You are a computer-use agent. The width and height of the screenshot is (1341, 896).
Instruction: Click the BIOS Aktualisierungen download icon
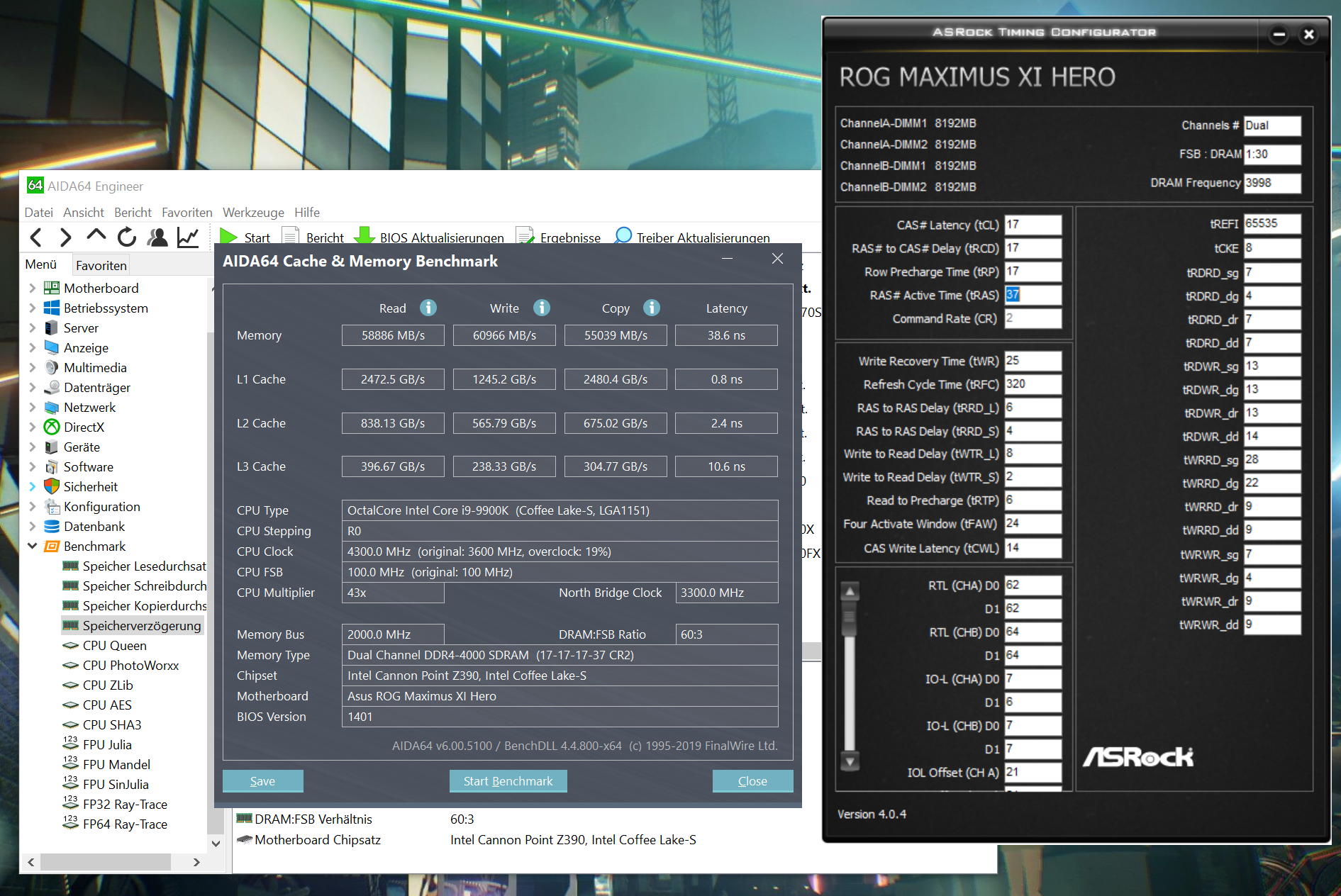(364, 236)
